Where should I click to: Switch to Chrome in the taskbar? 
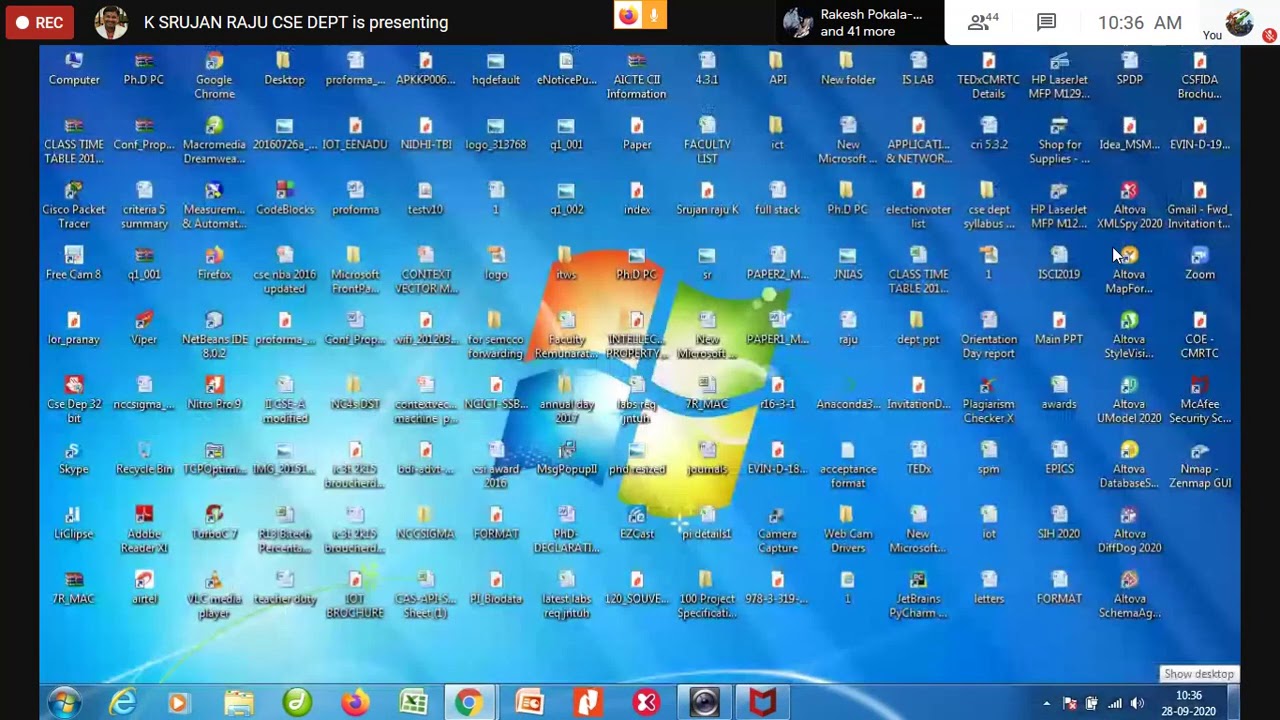[x=469, y=703]
